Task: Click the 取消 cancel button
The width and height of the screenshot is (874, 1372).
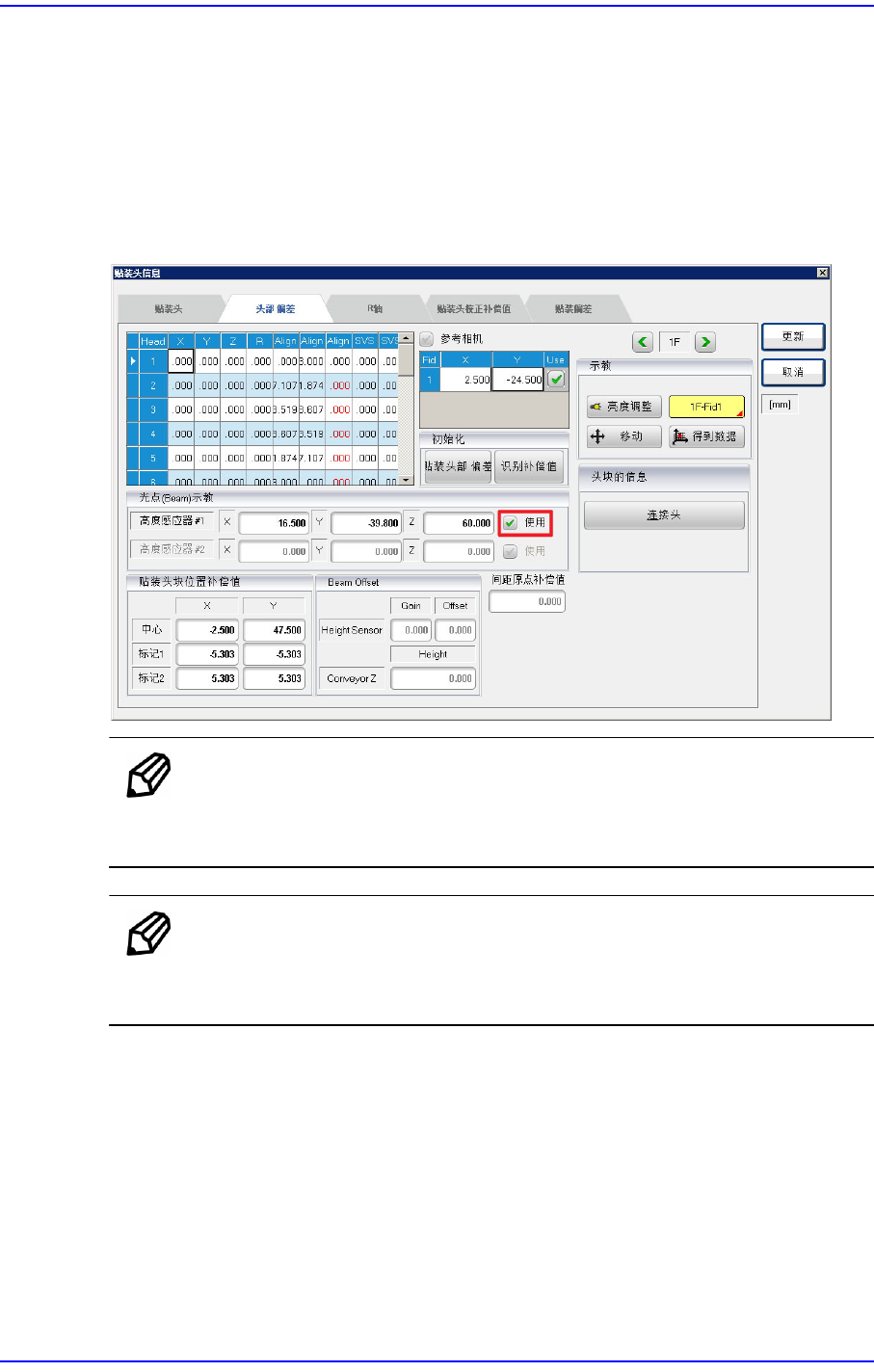Action: (x=793, y=372)
